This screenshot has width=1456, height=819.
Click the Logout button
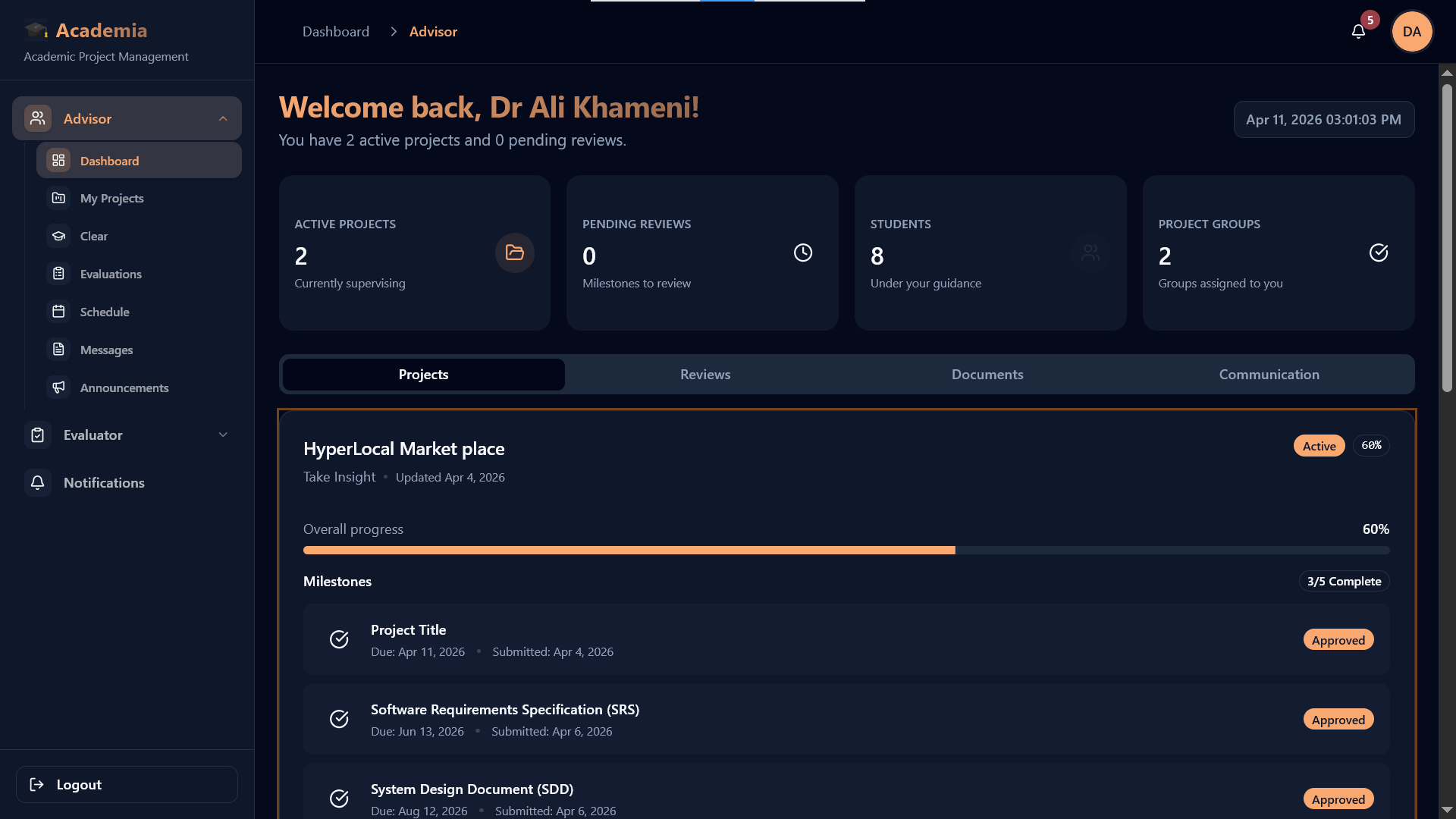click(127, 785)
